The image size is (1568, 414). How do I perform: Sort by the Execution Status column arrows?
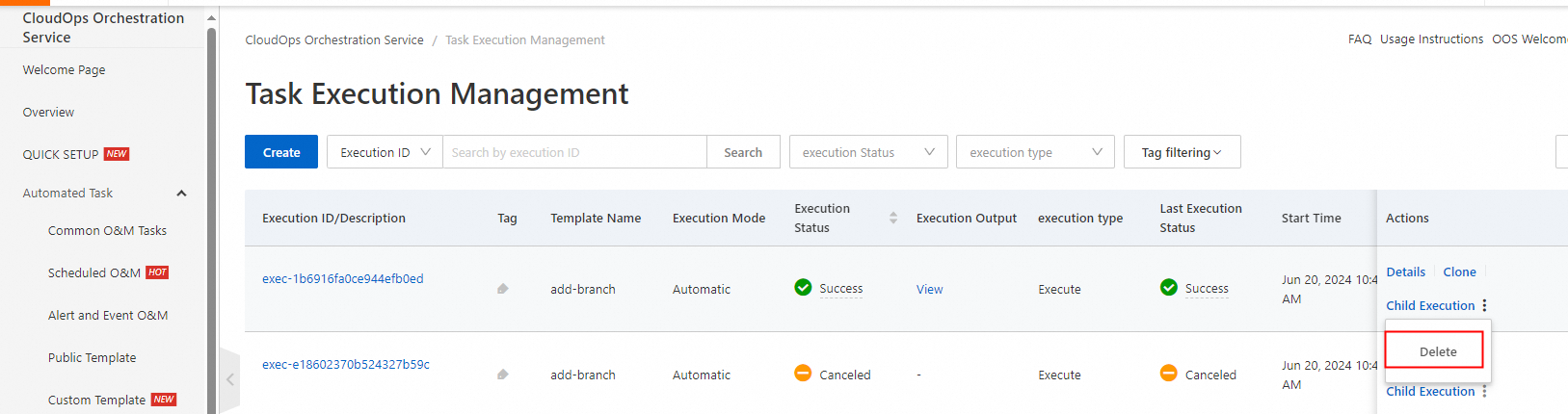pyautogui.click(x=893, y=219)
